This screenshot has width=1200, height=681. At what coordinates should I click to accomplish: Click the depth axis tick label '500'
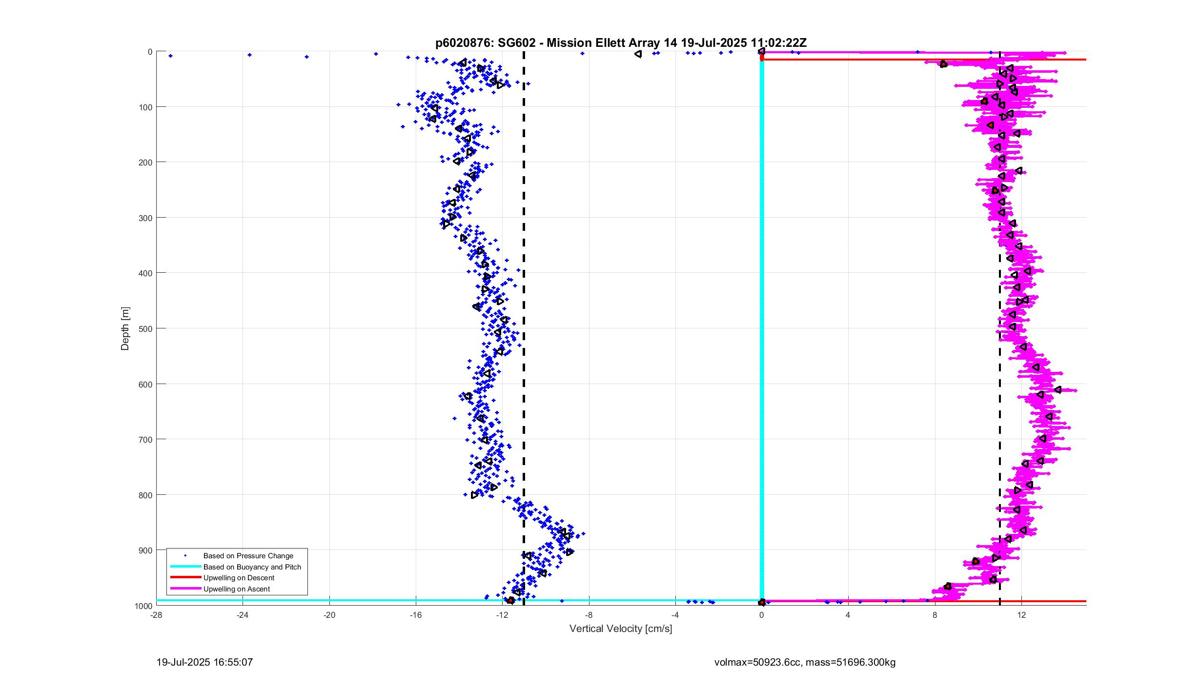click(144, 328)
